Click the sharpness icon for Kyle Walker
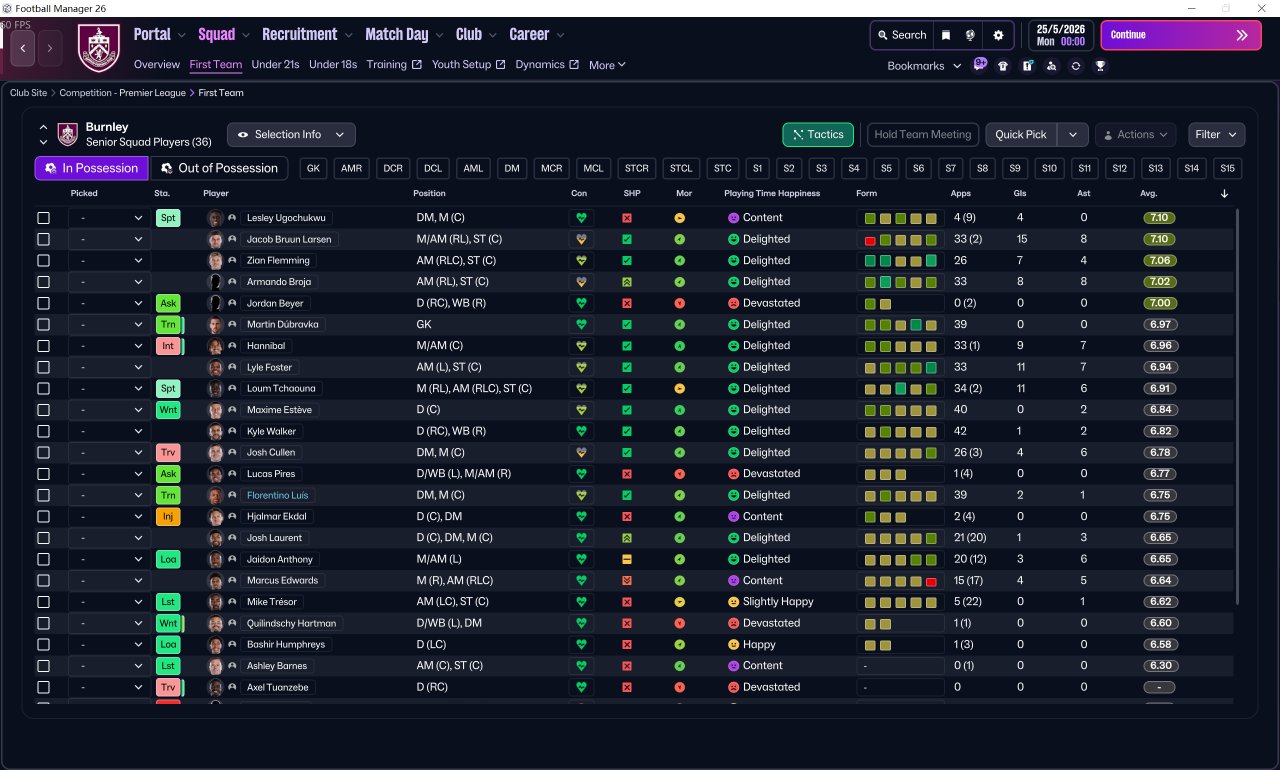Screen dimensions: 1280x770 pyautogui.click(x=627, y=431)
